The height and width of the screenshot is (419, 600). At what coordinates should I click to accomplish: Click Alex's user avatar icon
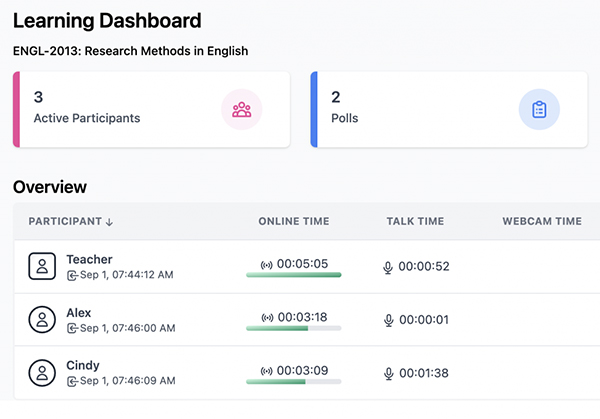pos(42,320)
